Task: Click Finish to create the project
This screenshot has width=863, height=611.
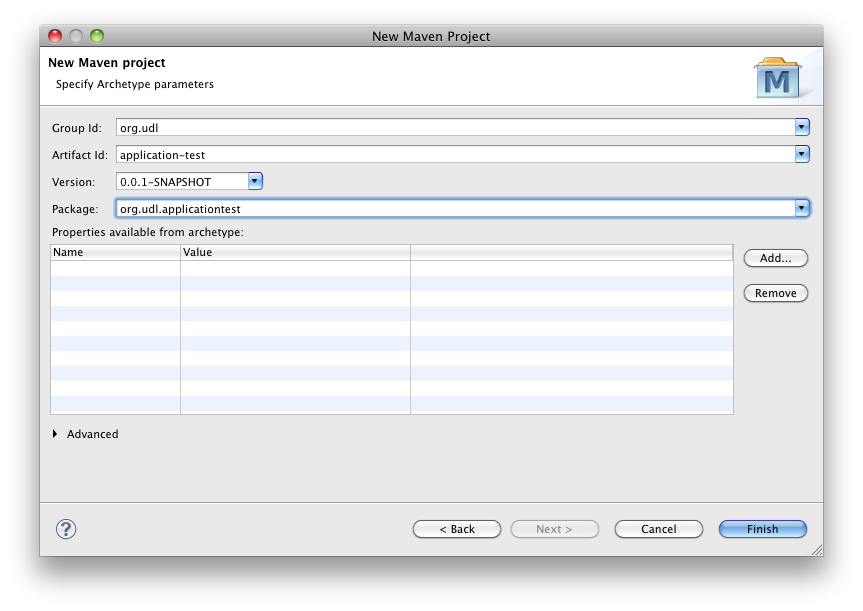Action: coord(762,529)
